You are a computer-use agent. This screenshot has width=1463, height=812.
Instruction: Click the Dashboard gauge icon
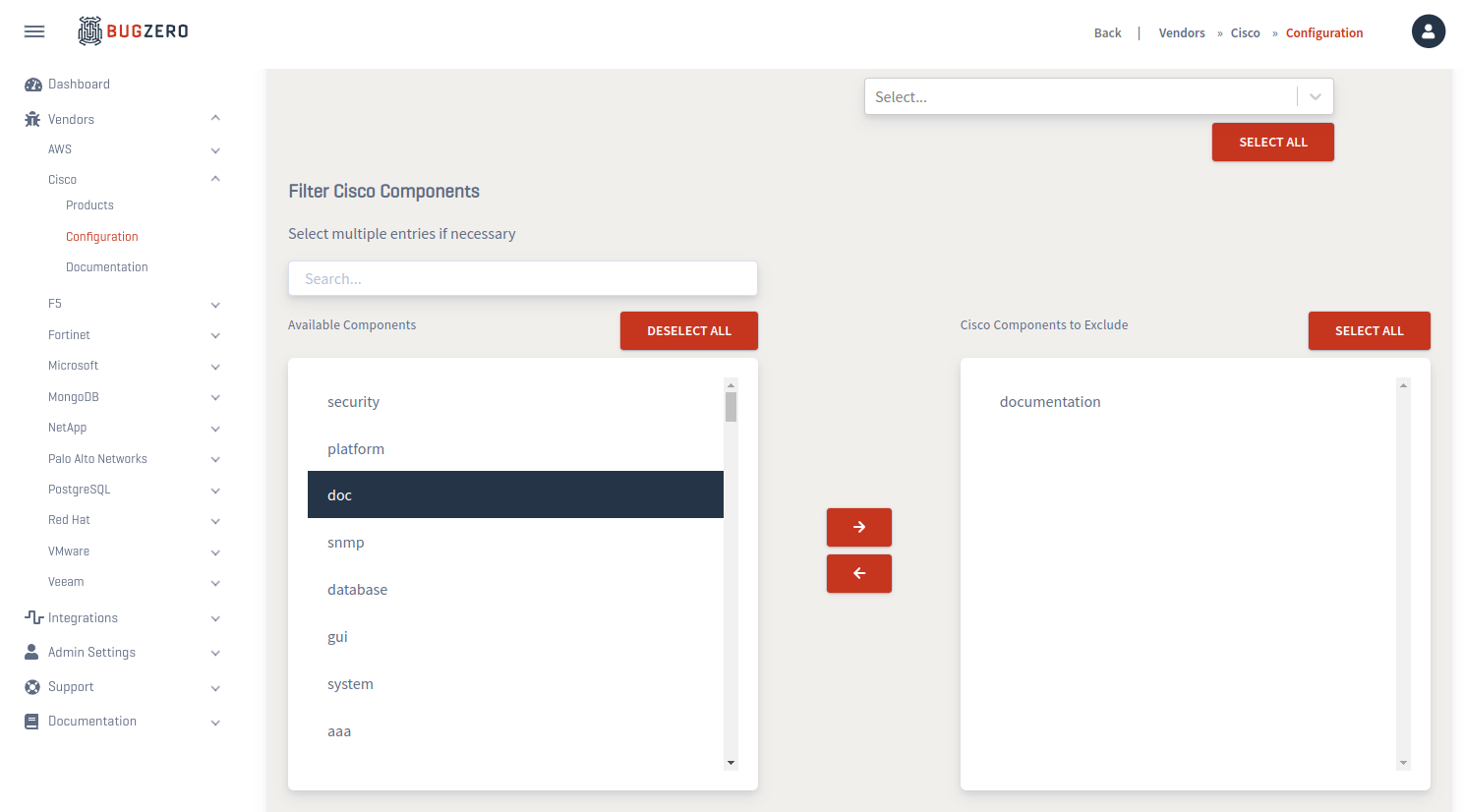33,85
